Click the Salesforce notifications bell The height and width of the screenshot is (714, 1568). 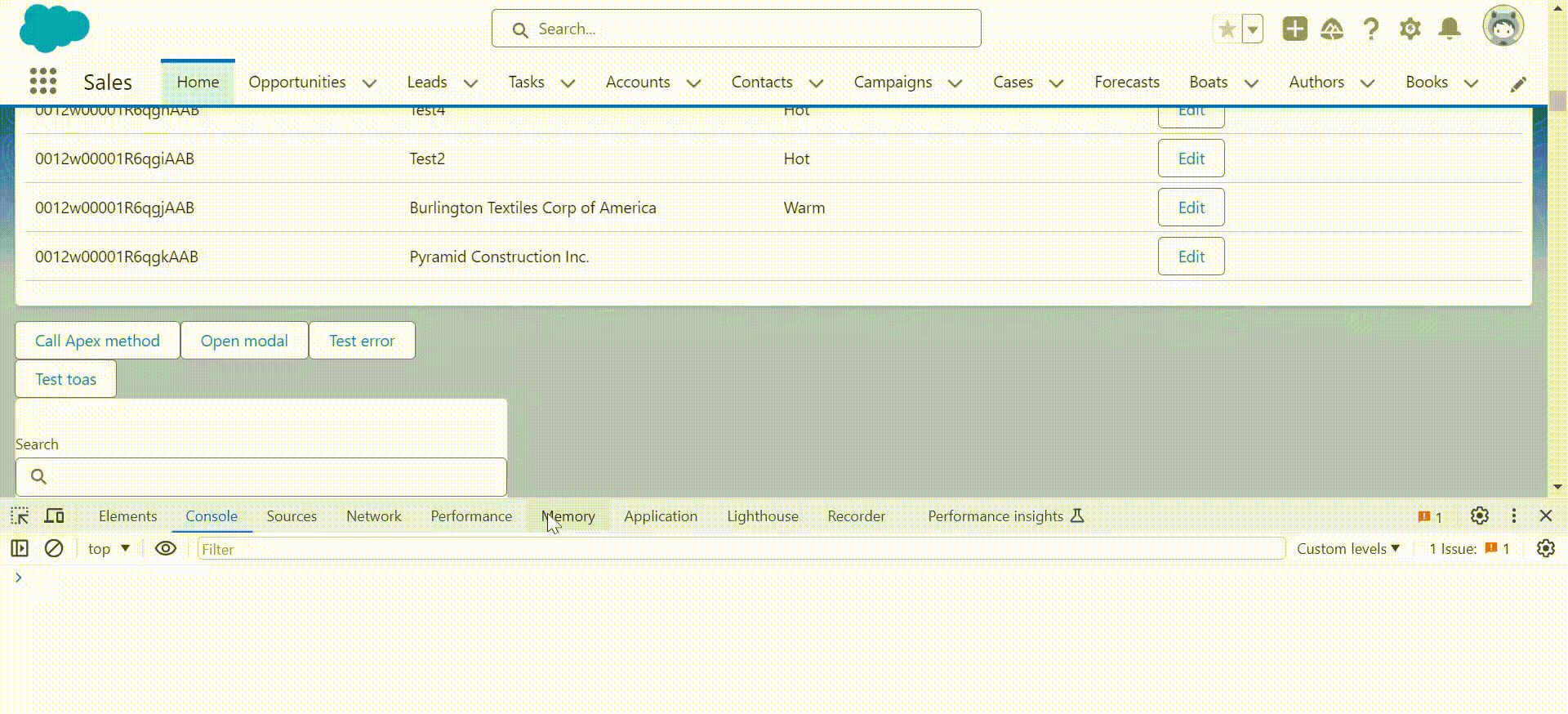click(x=1450, y=29)
